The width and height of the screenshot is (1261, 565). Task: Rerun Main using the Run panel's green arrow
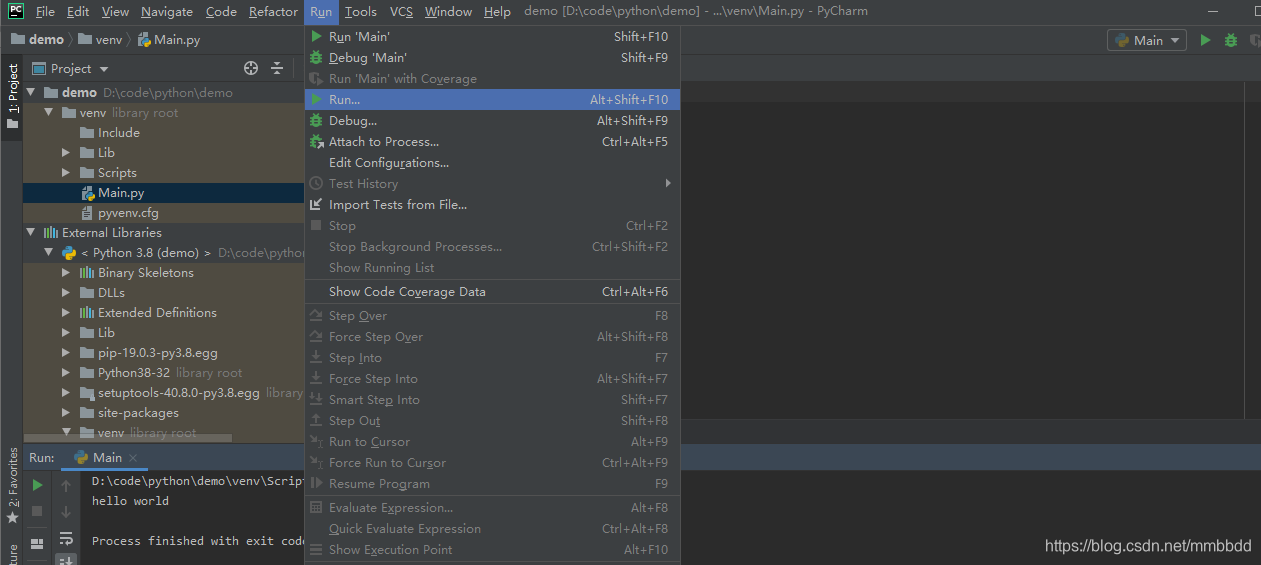pyautogui.click(x=37, y=485)
